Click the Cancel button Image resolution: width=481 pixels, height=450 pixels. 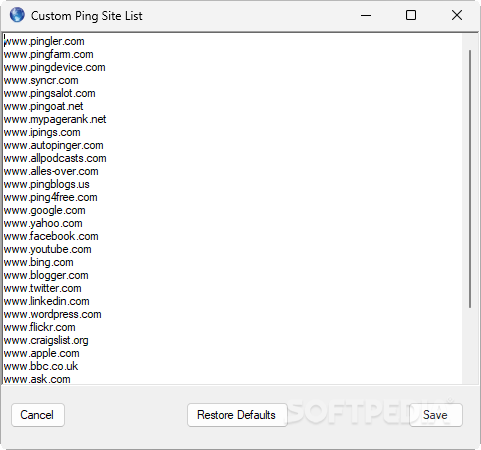pyautogui.click(x=38, y=415)
